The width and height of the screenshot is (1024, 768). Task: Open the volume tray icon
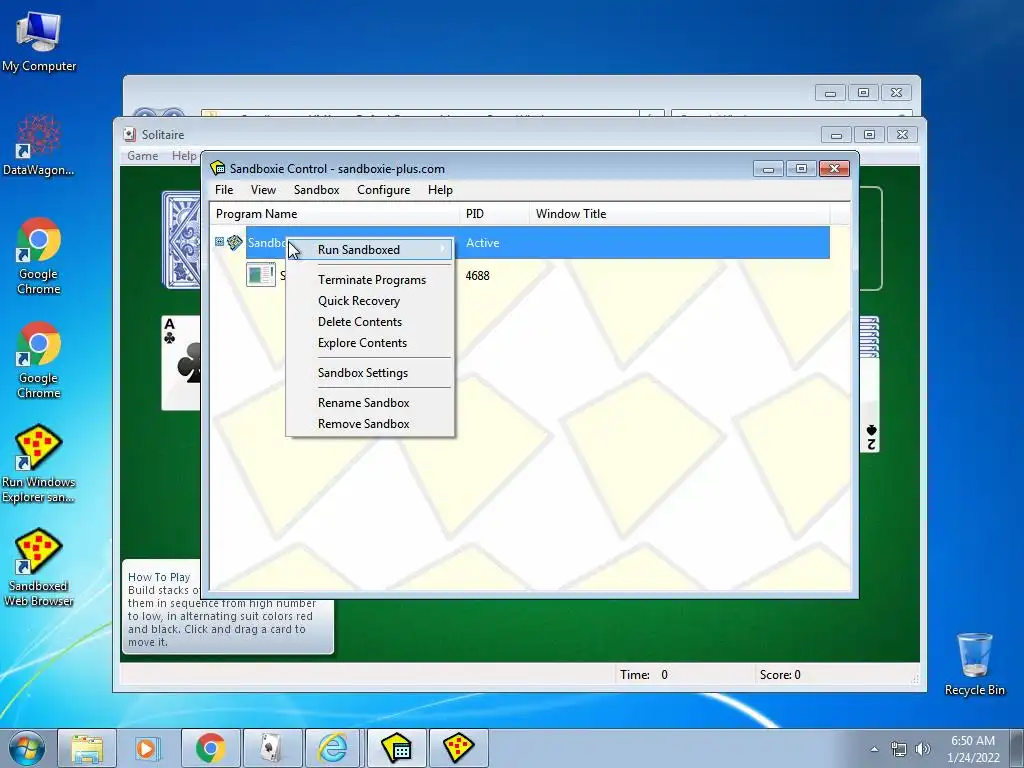tap(922, 749)
